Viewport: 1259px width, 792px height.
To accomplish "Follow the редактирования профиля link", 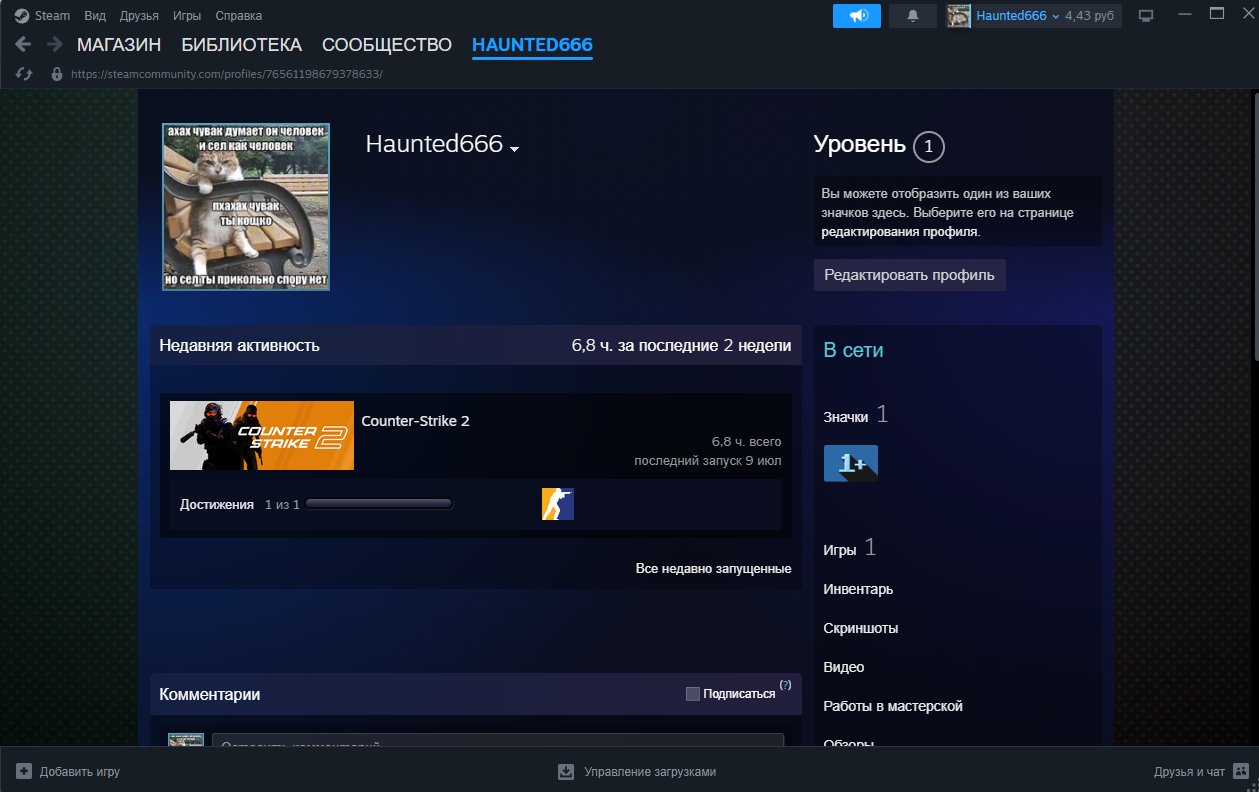I will coord(899,231).
